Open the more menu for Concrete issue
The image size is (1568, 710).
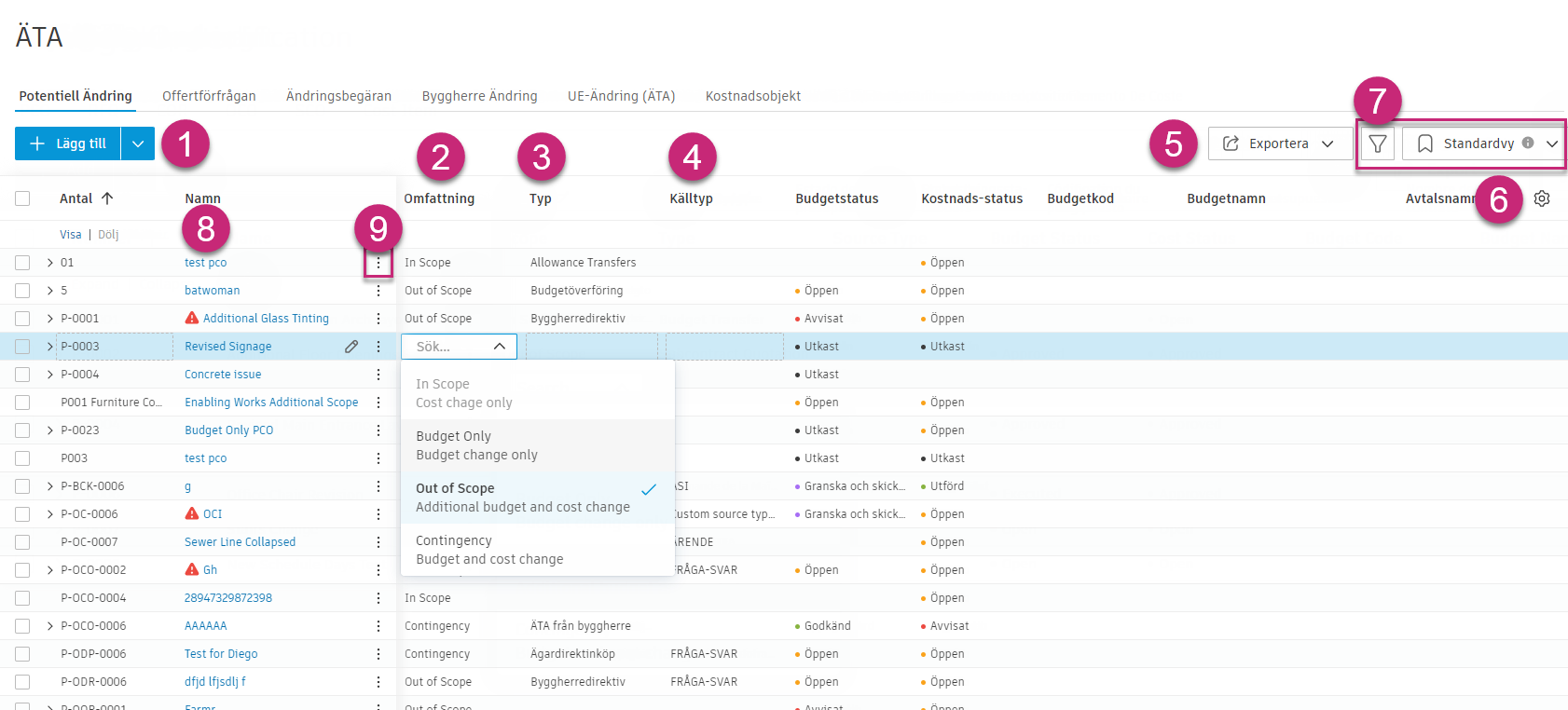click(x=378, y=375)
